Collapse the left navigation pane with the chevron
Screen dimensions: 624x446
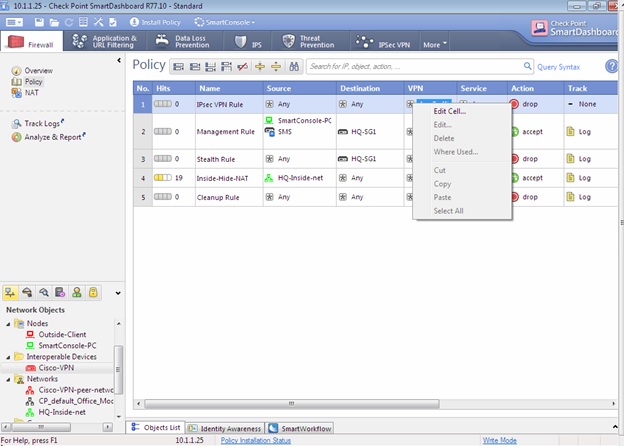click(x=119, y=60)
